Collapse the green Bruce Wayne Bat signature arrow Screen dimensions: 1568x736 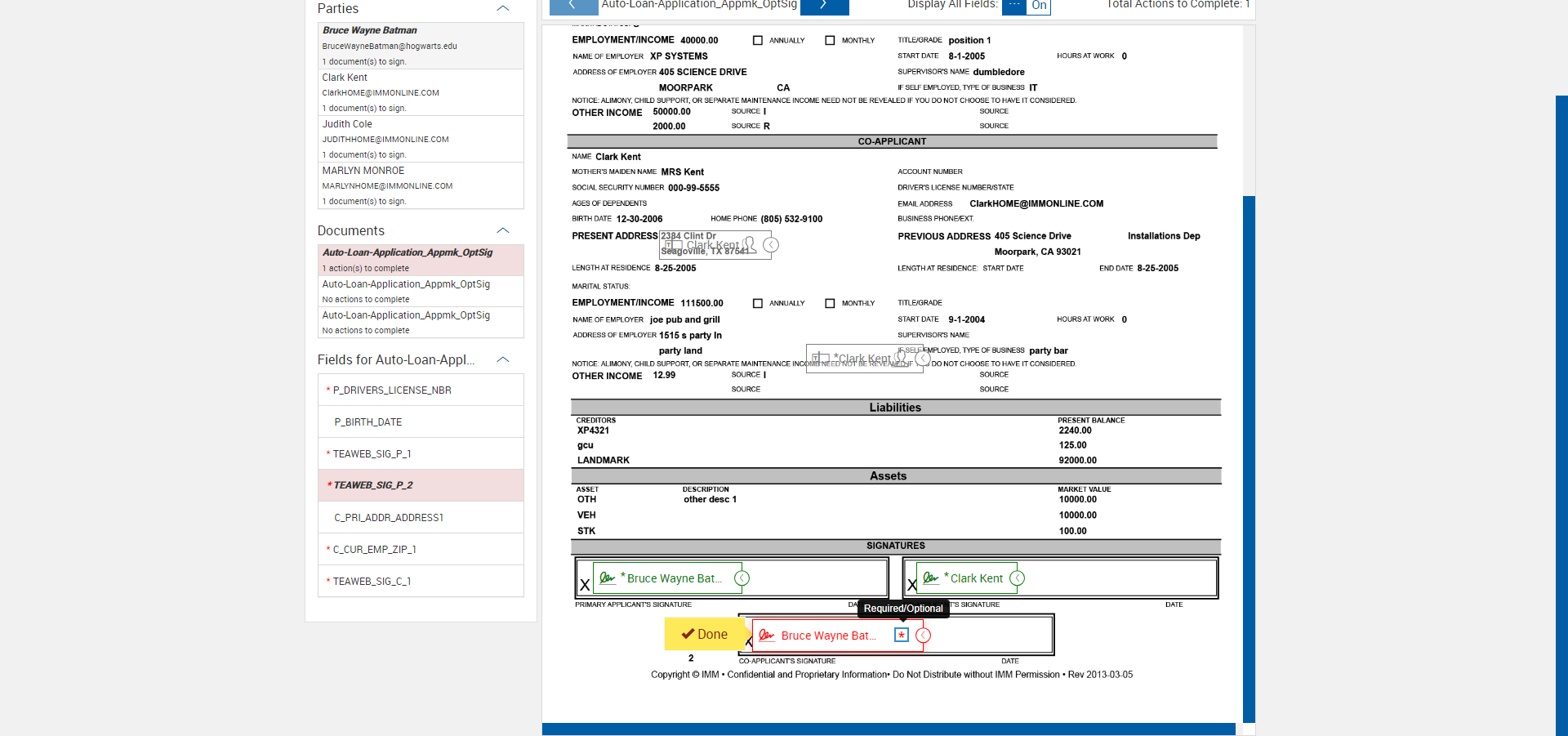(x=742, y=578)
